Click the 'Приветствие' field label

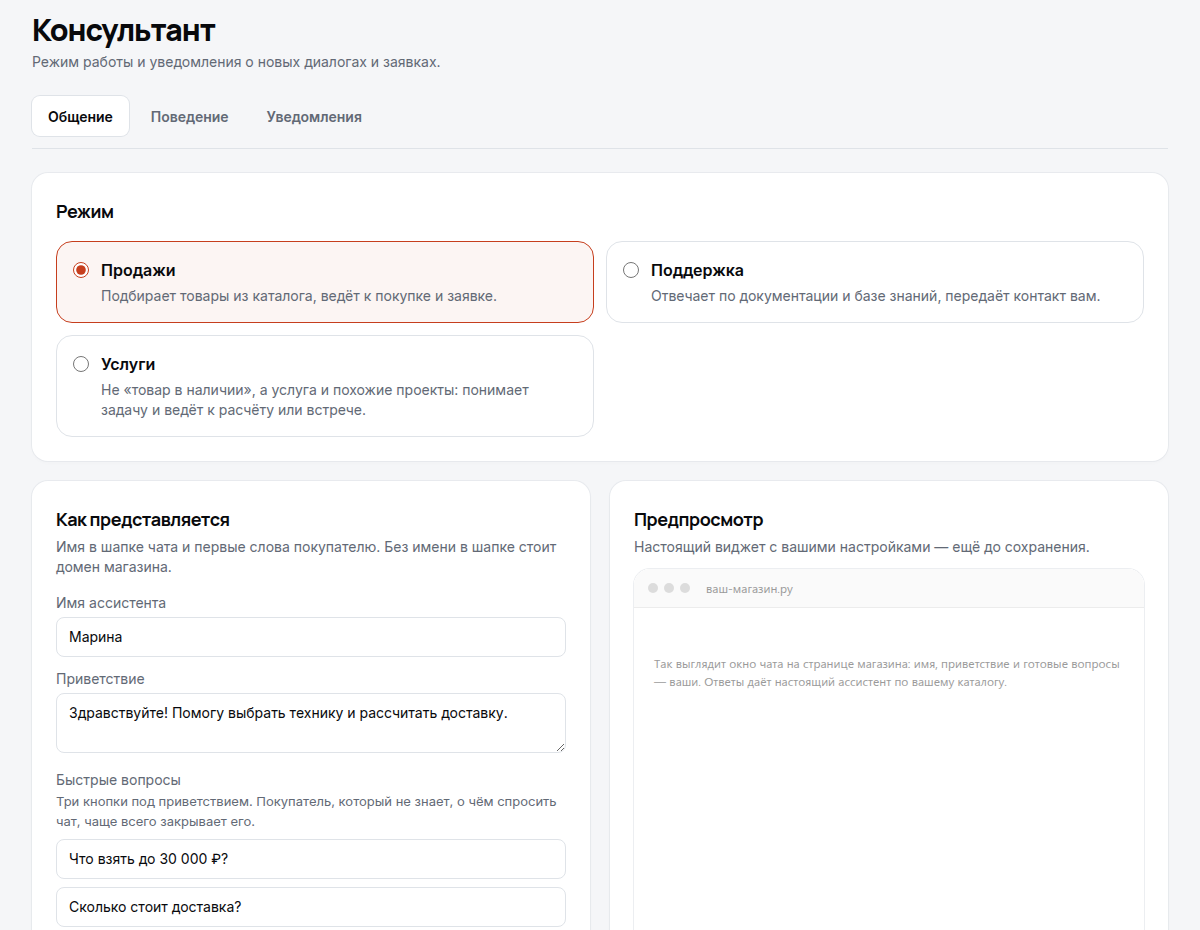click(x=100, y=679)
